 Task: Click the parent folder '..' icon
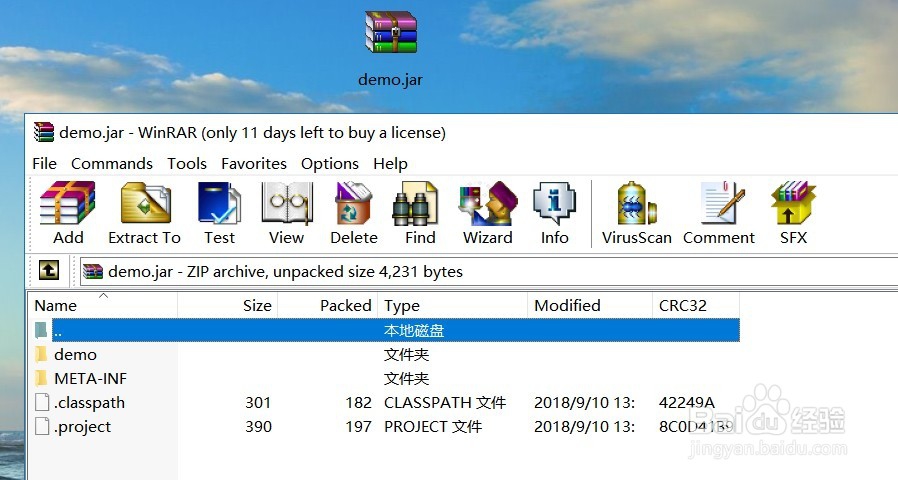click(x=41, y=330)
